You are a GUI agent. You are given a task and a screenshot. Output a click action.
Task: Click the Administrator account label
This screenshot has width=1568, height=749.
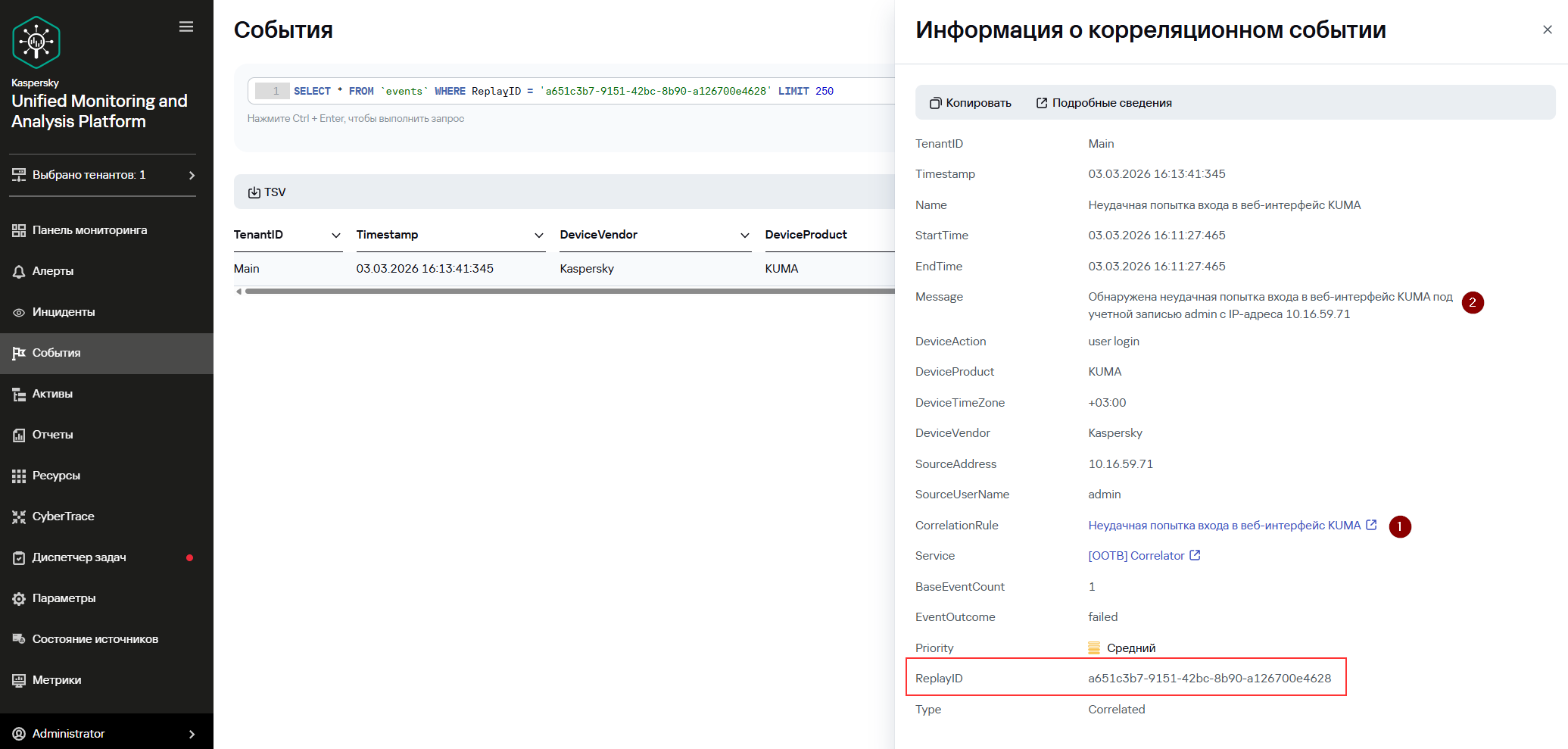tap(68, 733)
